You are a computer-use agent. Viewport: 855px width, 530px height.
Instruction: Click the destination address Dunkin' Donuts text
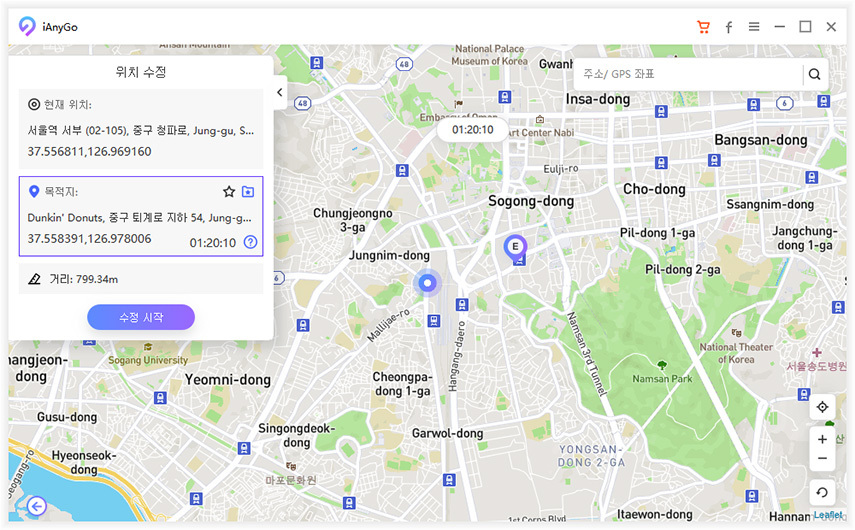[x=140, y=218]
